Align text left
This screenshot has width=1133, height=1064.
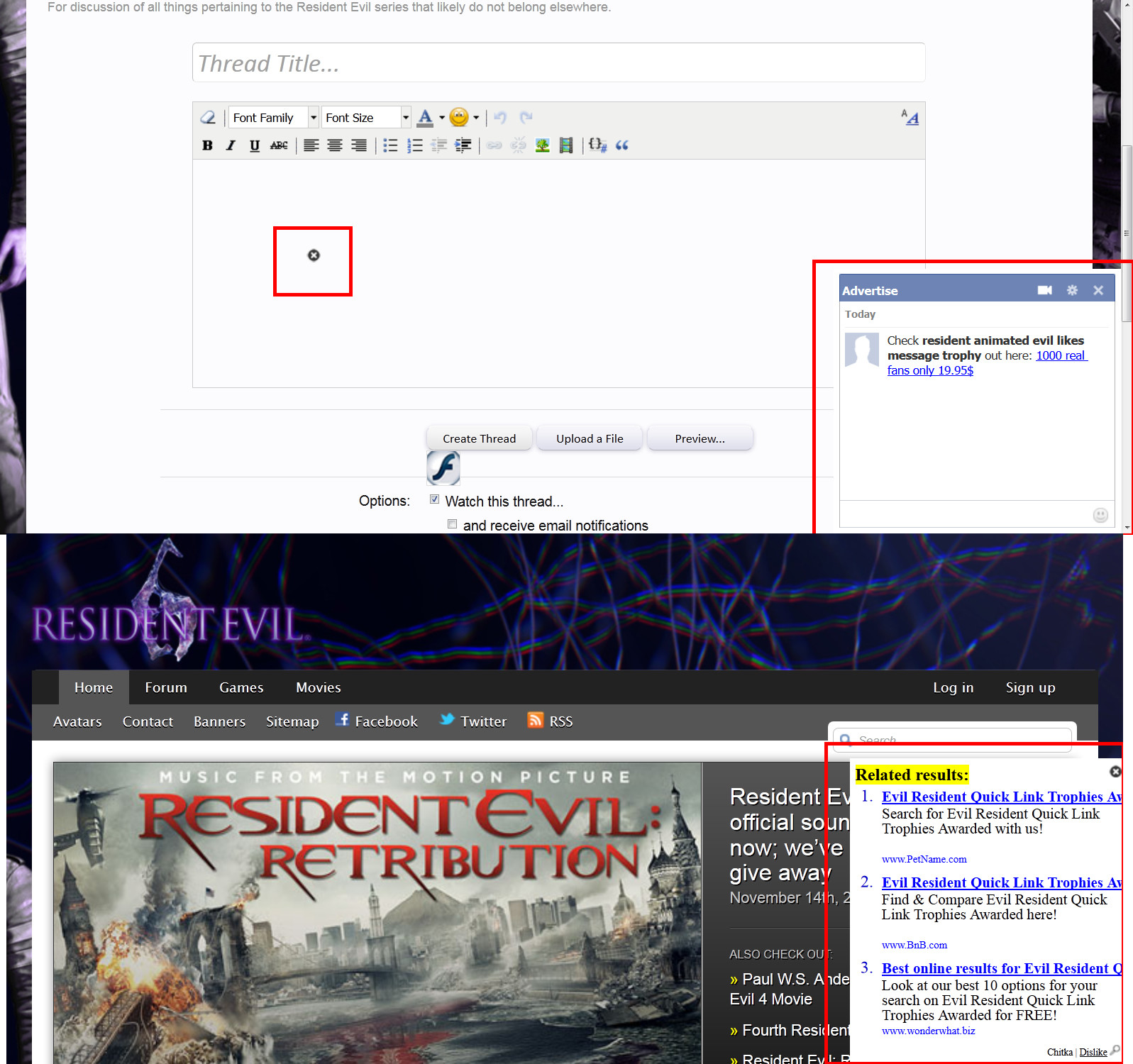(311, 145)
